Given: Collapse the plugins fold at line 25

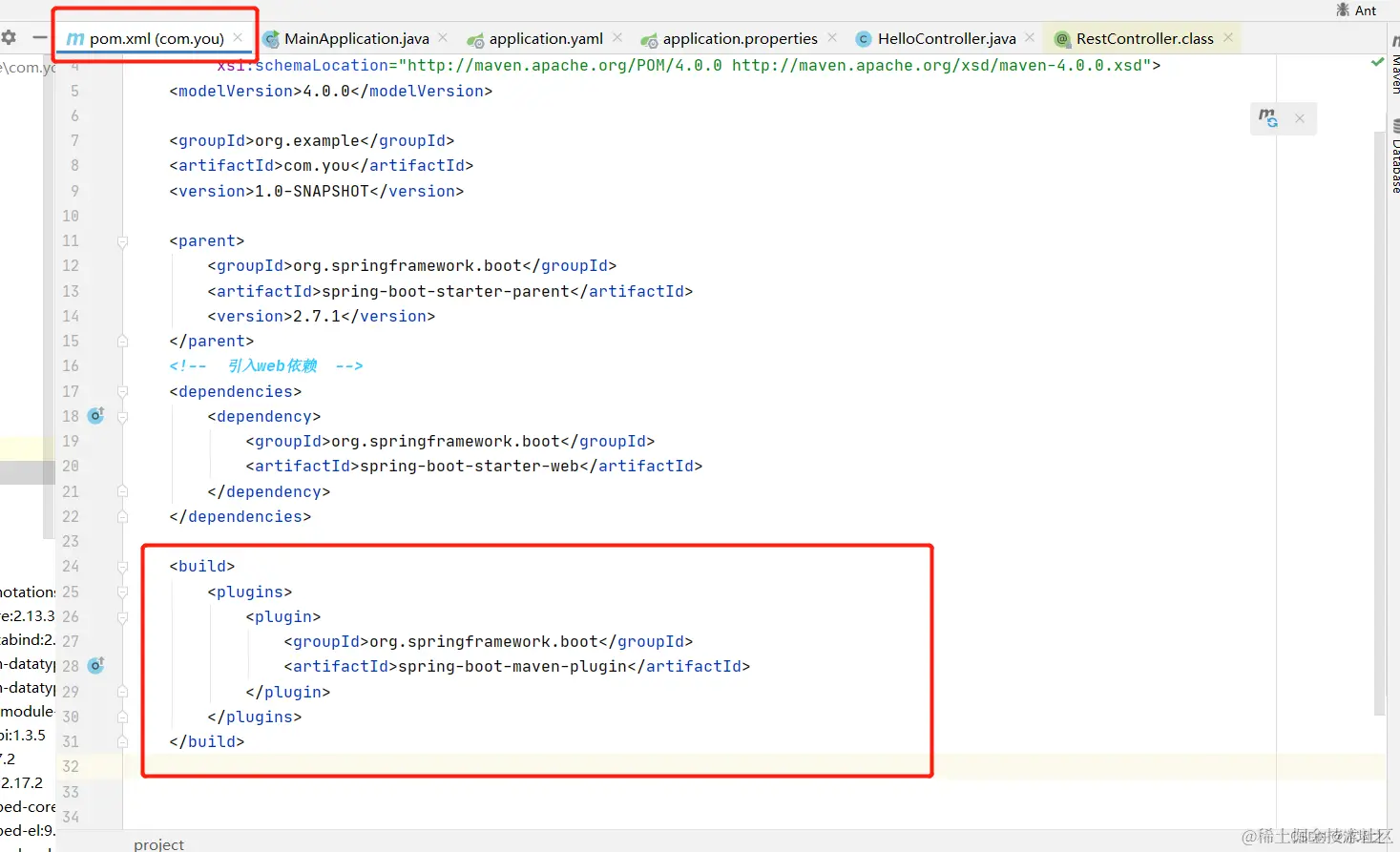Looking at the screenshot, I should tap(122, 592).
